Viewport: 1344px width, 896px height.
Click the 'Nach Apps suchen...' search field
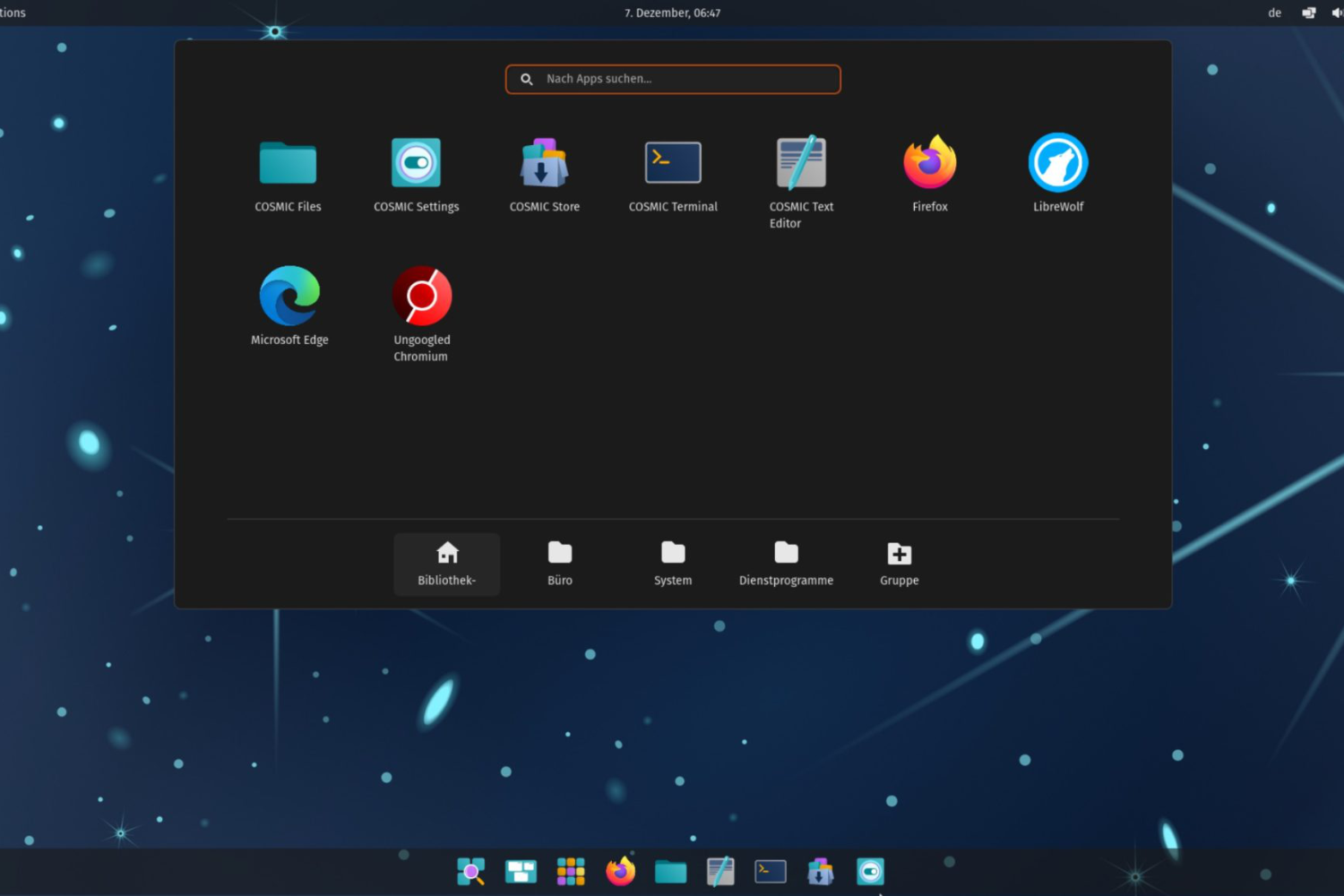(673, 79)
